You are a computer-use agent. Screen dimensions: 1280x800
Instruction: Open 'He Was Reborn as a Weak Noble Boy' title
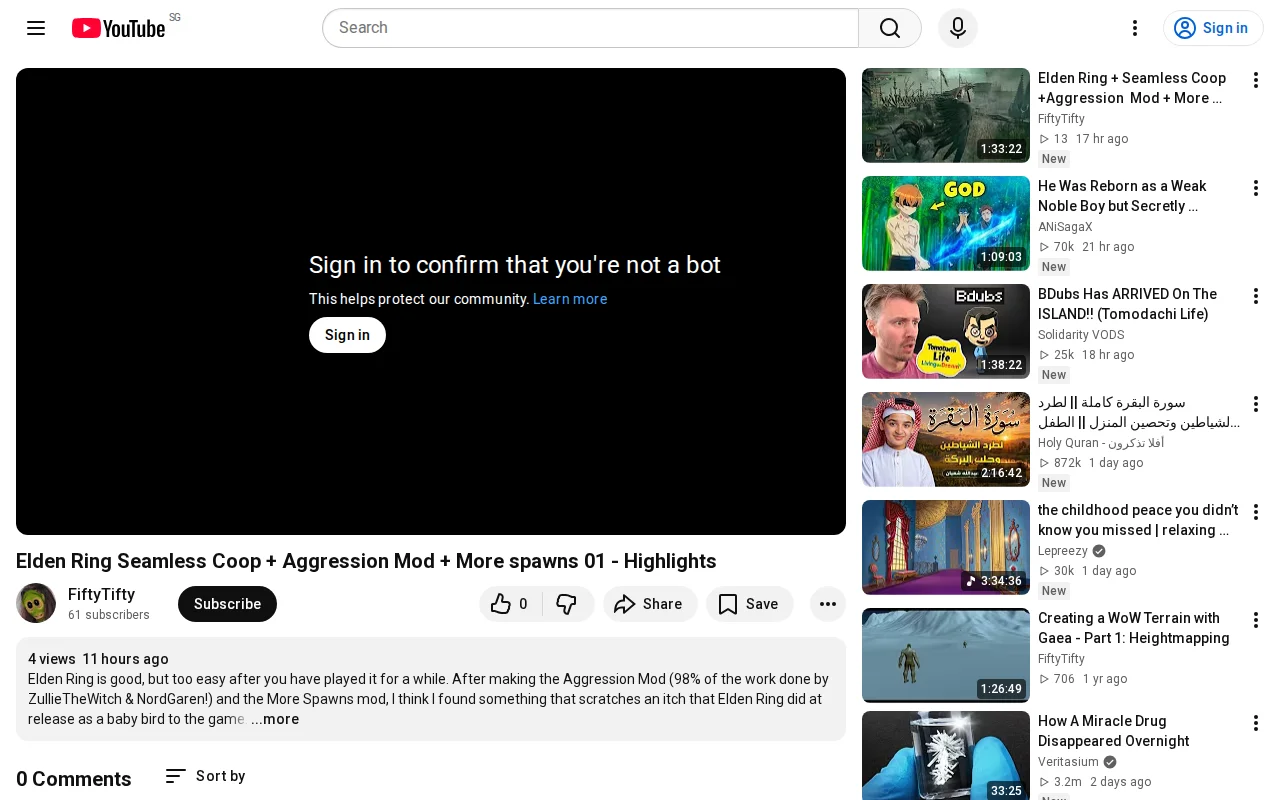(1122, 196)
